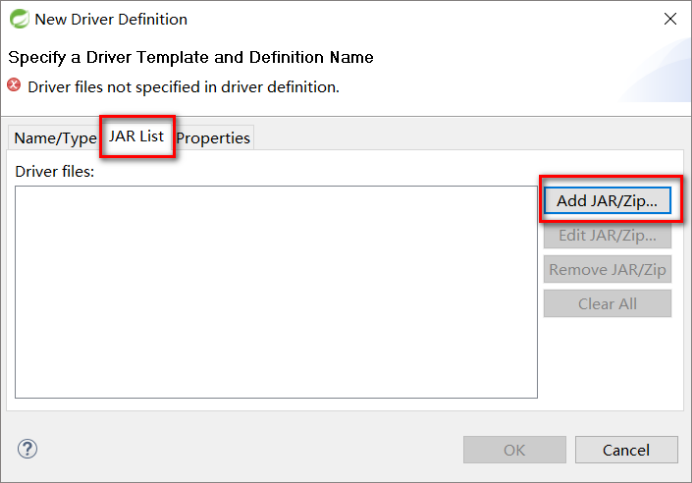Click inside the Driver files list box
Screen dimensions: 692x483
(276, 292)
